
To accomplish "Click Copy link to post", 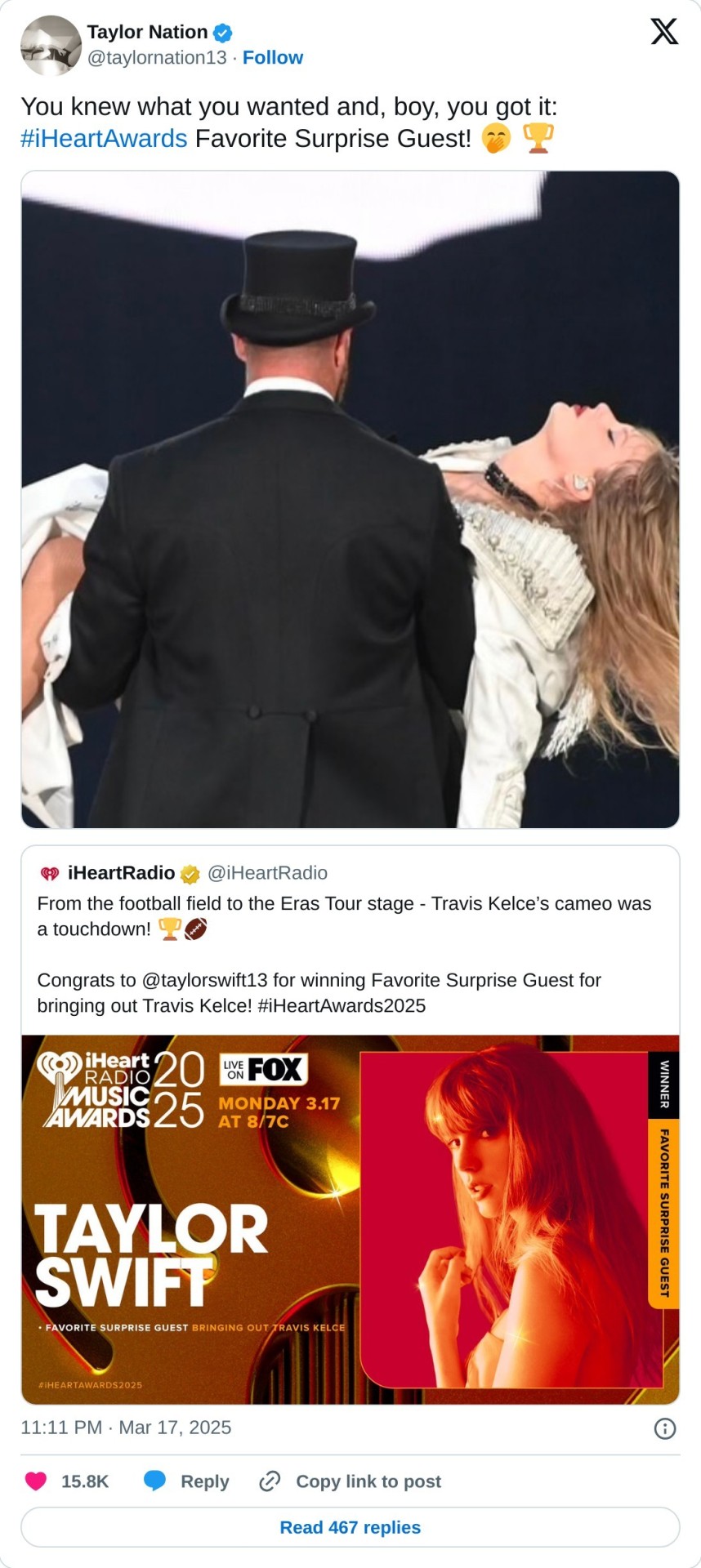I will coord(368,1481).
